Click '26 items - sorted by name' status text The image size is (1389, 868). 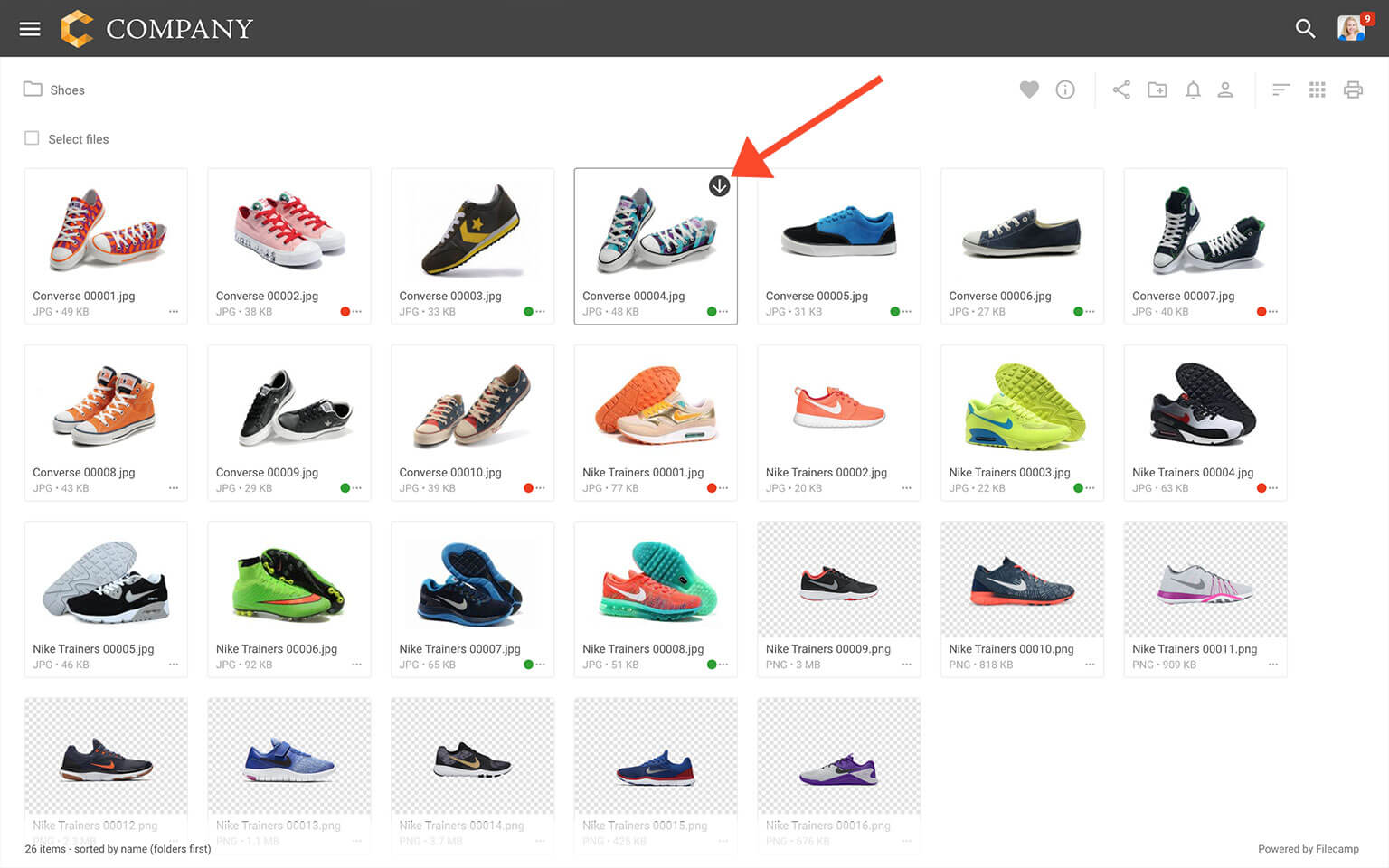click(x=118, y=849)
